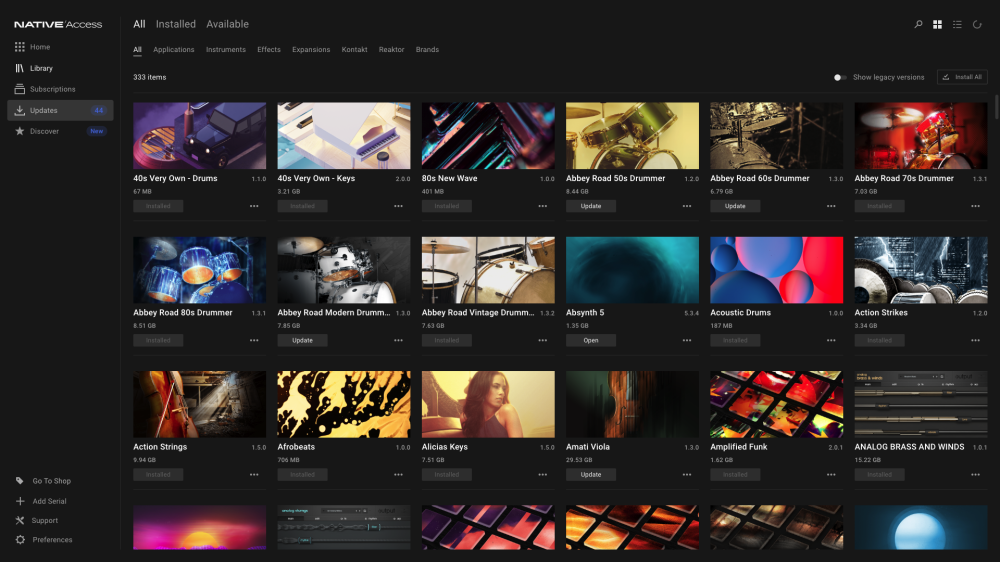The width and height of the screenshot is (1000, 562).
Task: Toggle Show legacy versions switch
Action: coord(840,77)
